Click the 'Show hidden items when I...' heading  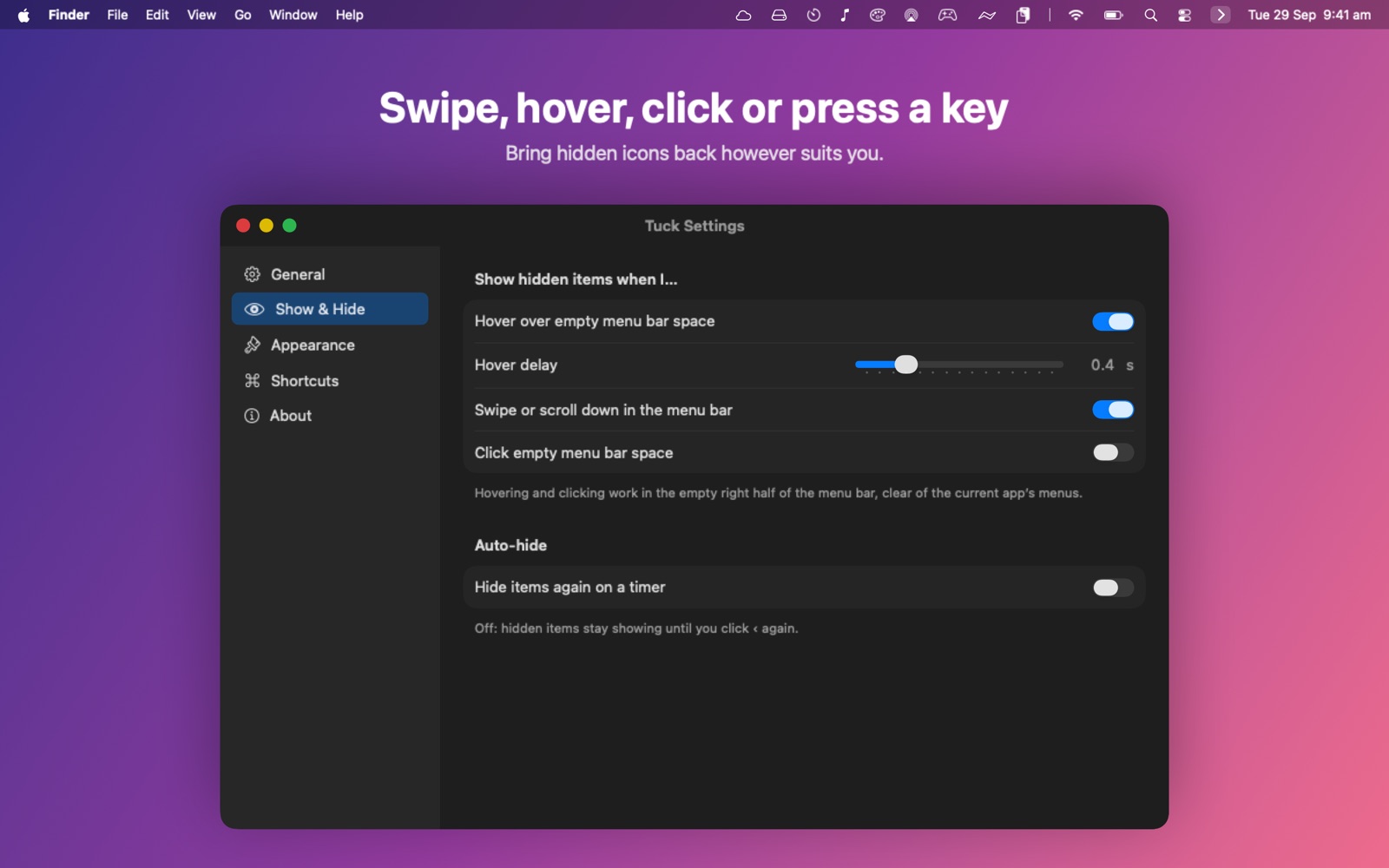(576, 279)
